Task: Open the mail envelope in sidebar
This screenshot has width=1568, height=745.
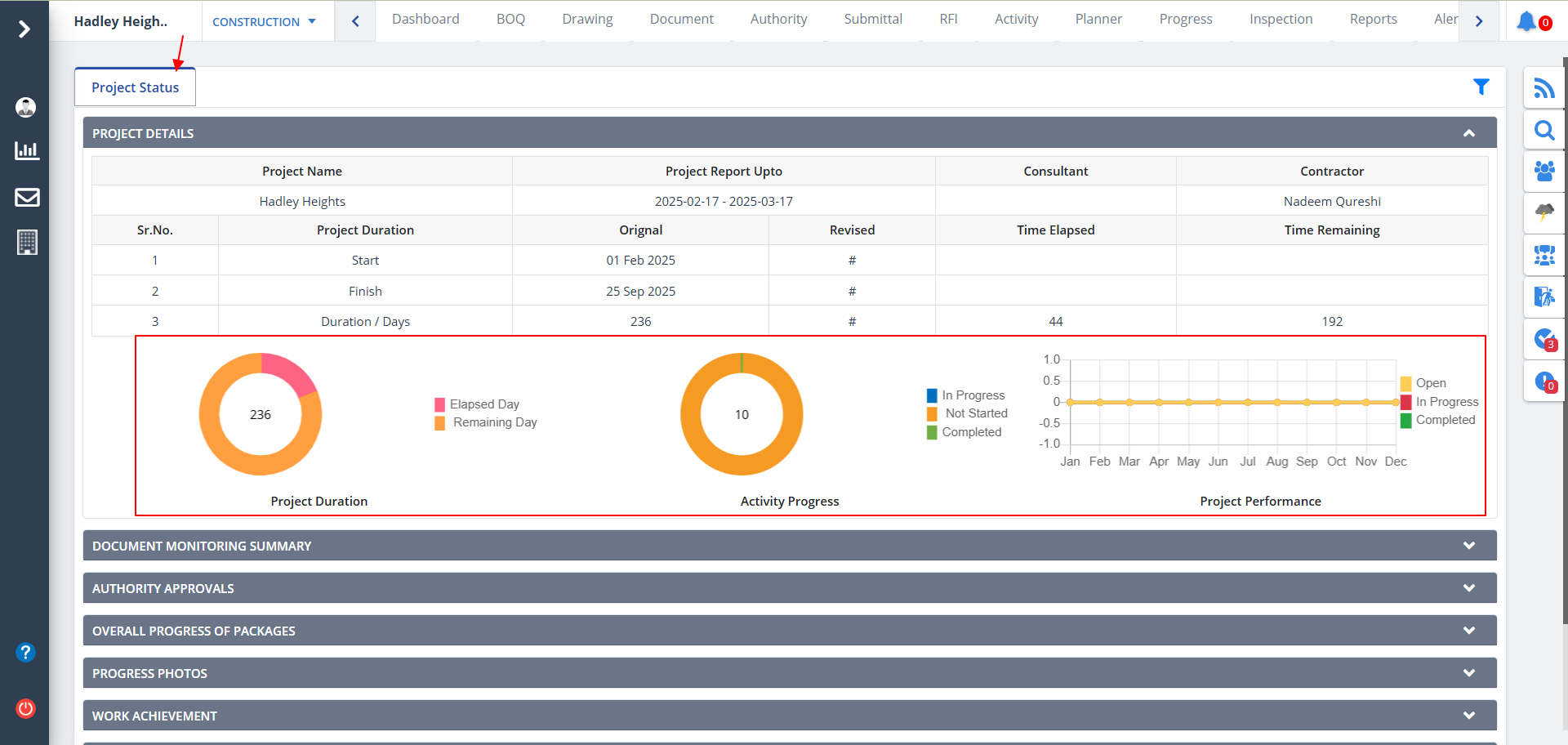Action: (27, 197)
